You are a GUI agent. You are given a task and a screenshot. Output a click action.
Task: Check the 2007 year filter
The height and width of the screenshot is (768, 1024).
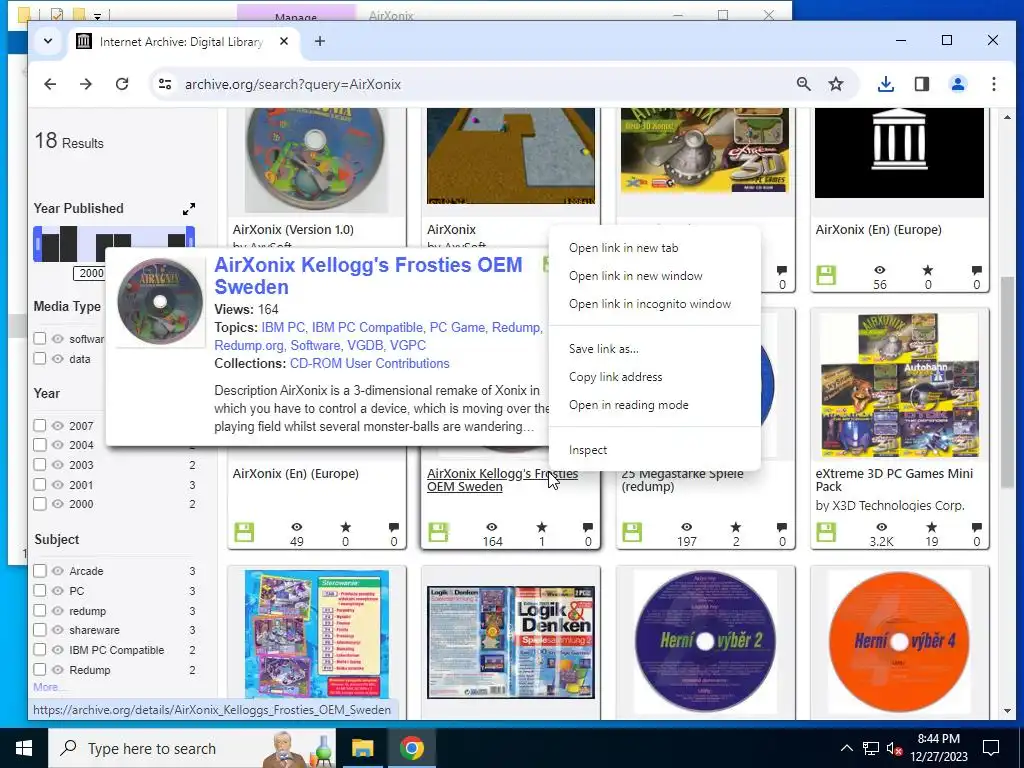tap(40, 426)
